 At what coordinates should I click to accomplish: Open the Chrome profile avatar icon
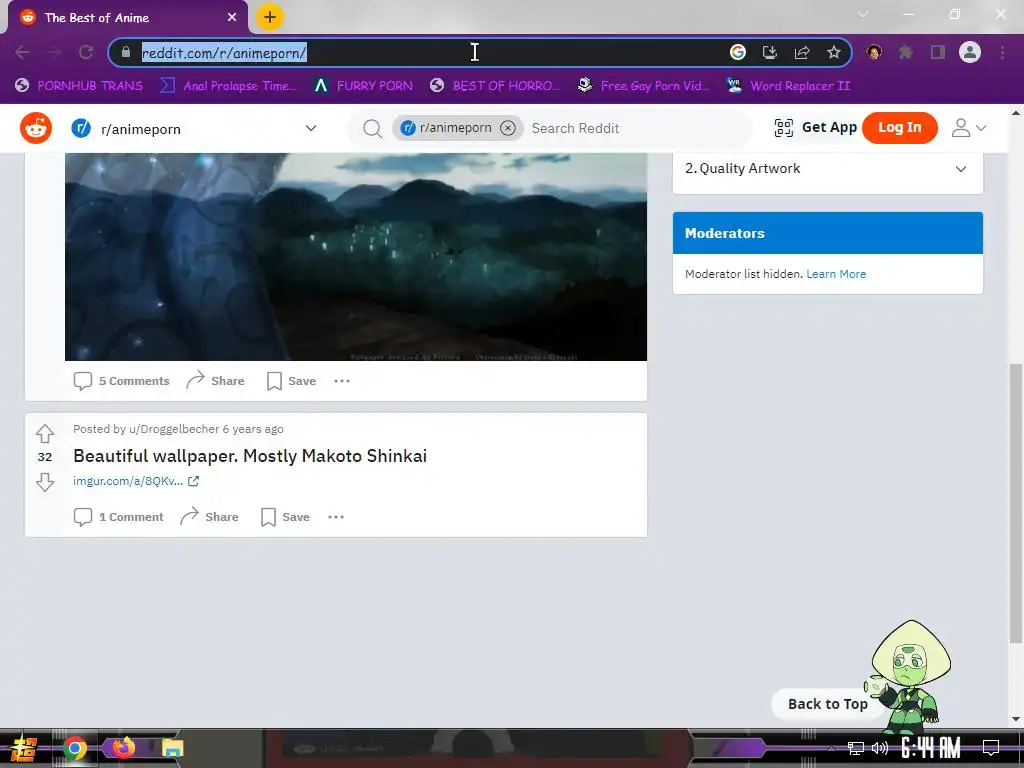point(970,52)
